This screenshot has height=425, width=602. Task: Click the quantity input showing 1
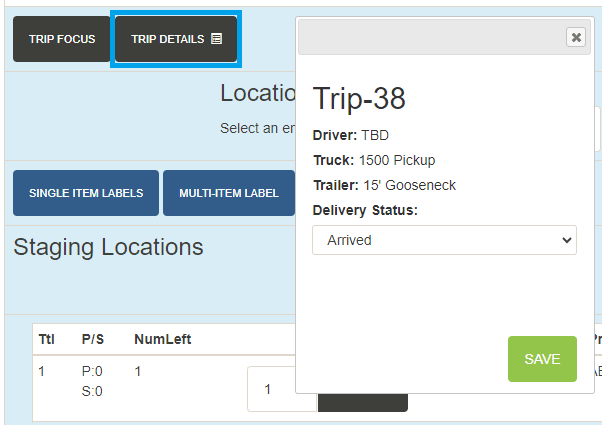[282, 389]
